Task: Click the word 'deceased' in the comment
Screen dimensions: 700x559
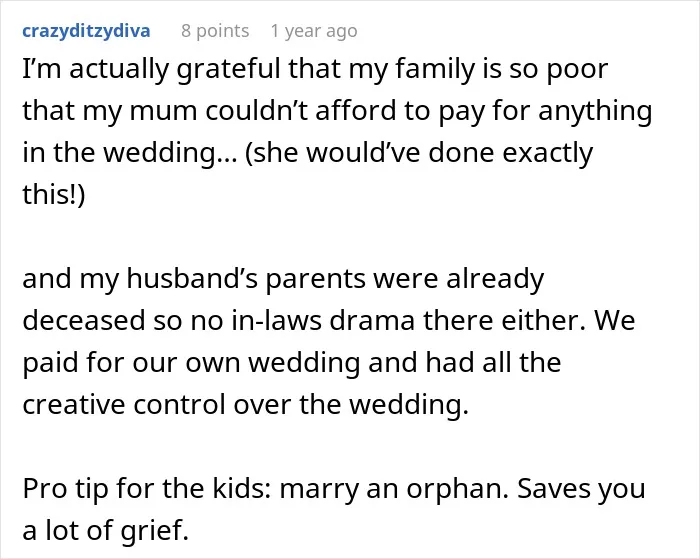Action: point(84,321)
